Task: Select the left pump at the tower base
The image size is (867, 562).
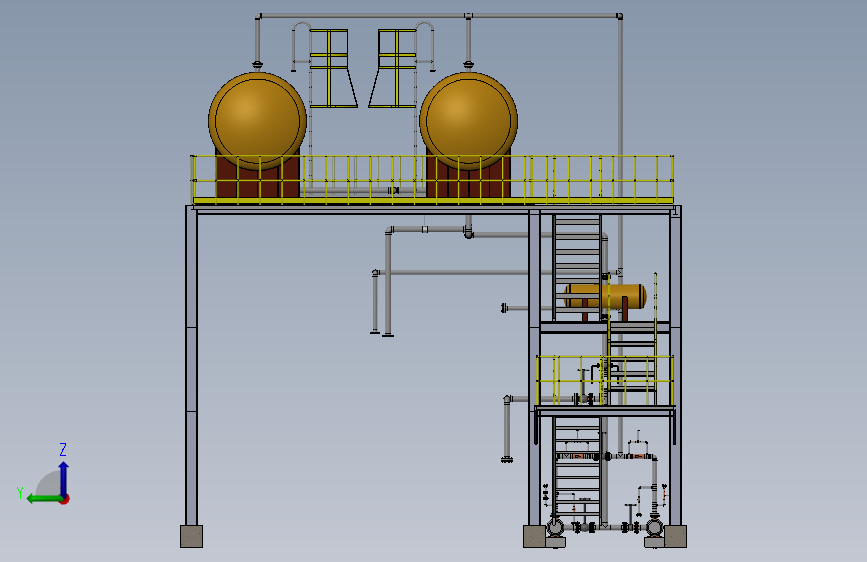Action: pyautogui.click(x=555, y=528)
